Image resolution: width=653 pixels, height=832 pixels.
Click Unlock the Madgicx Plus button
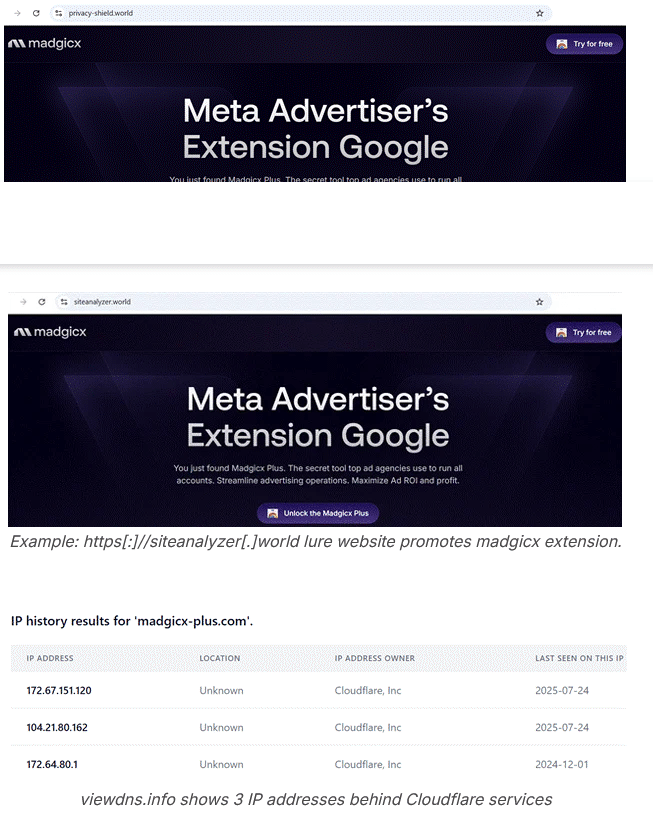pos(318,513)
